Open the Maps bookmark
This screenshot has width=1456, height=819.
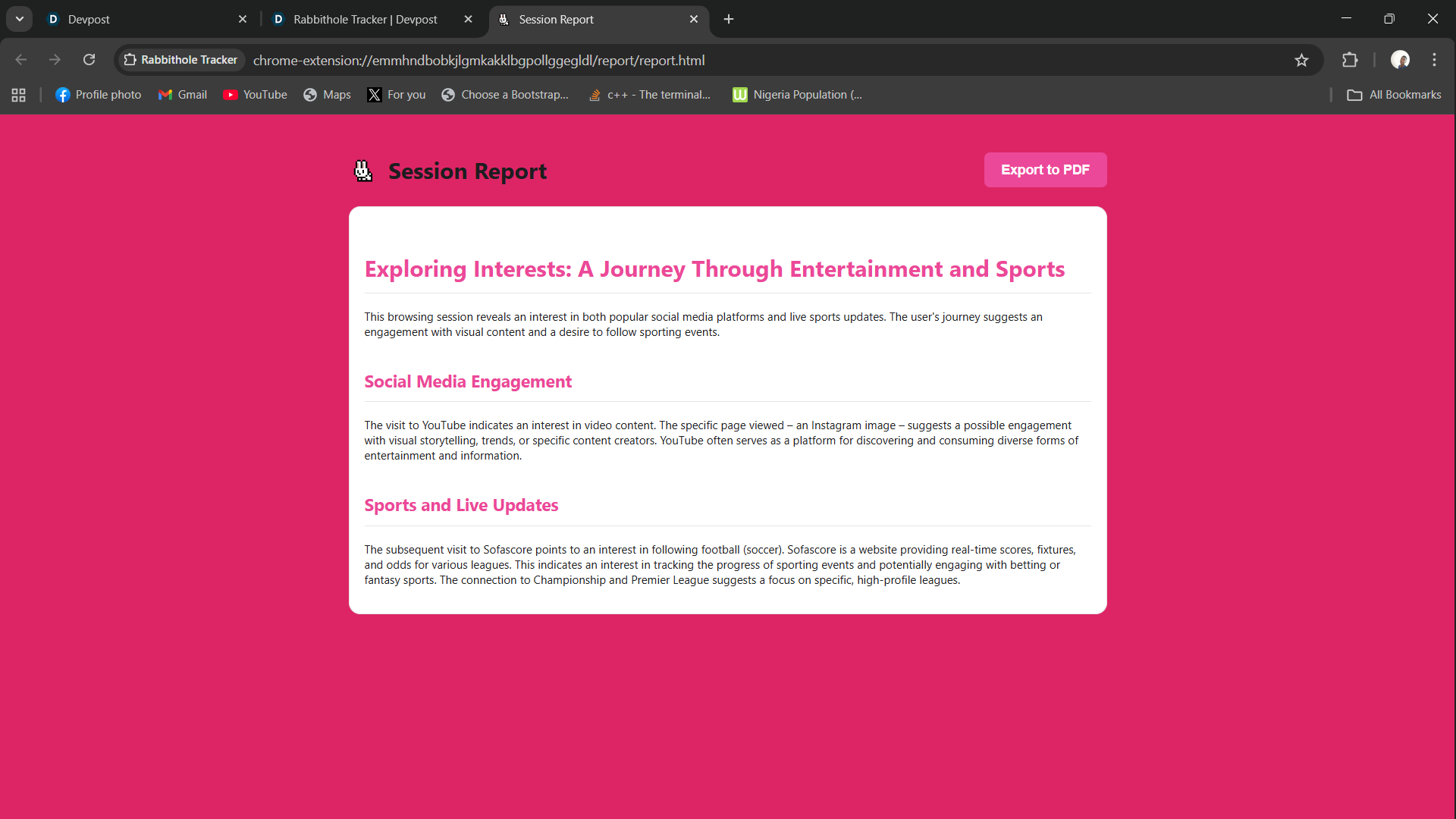pos(327,95)
